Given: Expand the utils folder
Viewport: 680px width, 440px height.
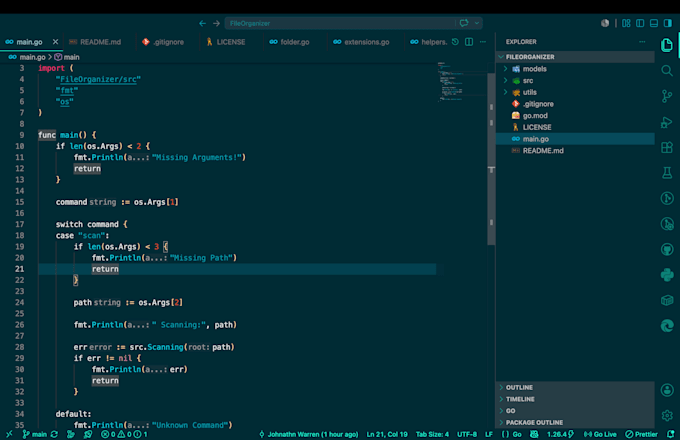Looking at the screenshot, I should point(505,92).
